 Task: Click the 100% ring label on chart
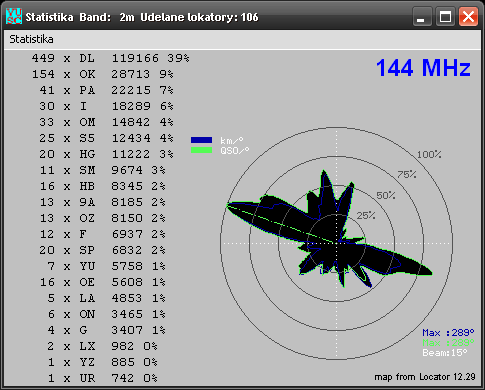[429, 155]
